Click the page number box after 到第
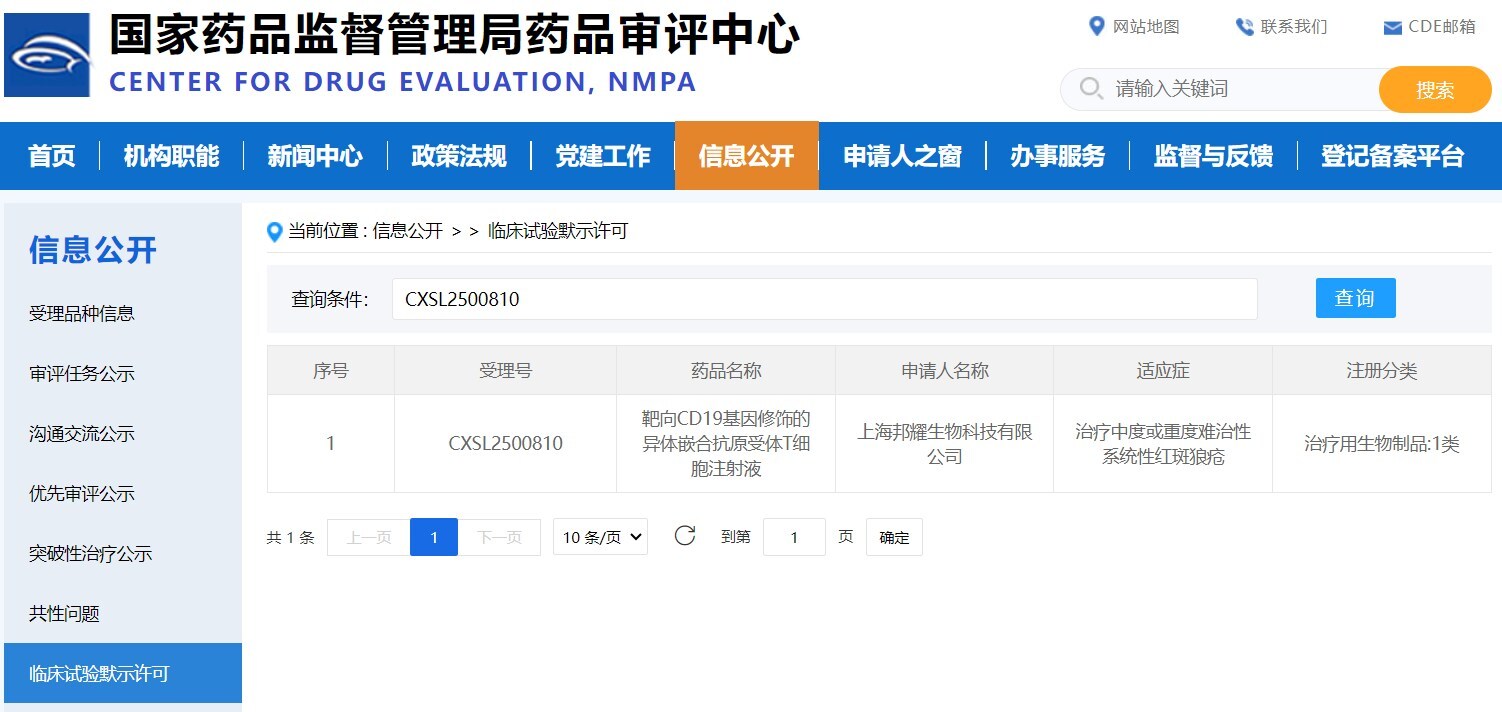 click(794, 536)
